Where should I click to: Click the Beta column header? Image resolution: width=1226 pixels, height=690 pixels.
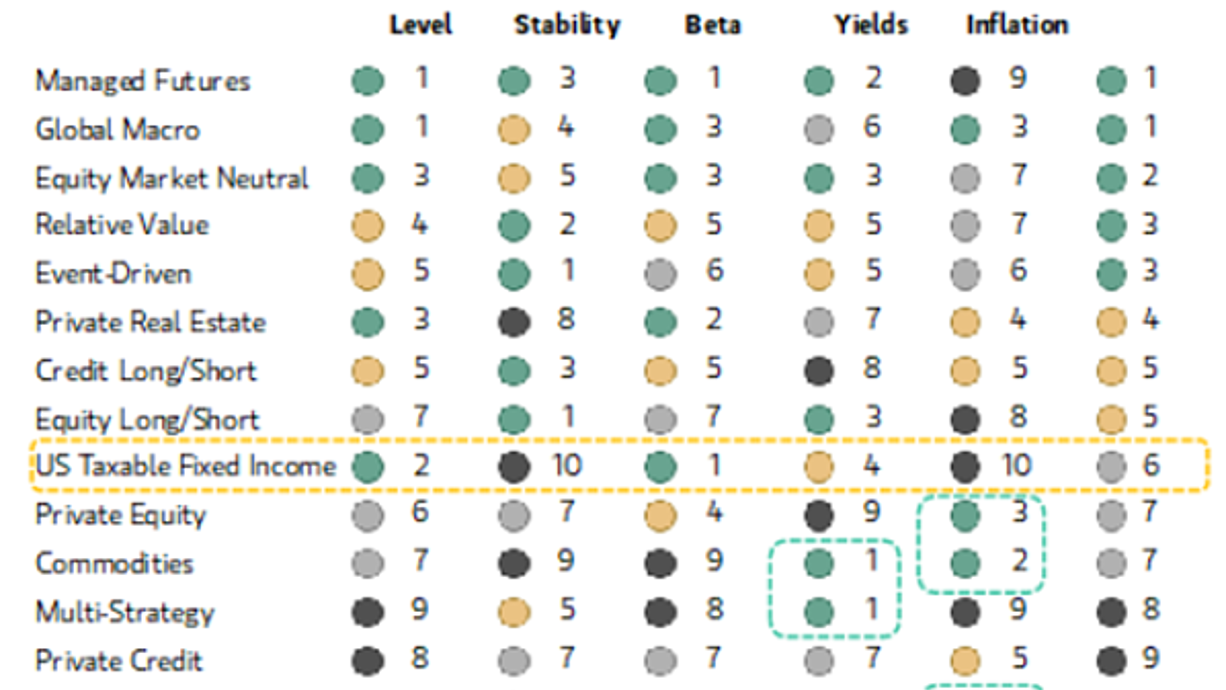pos(713,24)
